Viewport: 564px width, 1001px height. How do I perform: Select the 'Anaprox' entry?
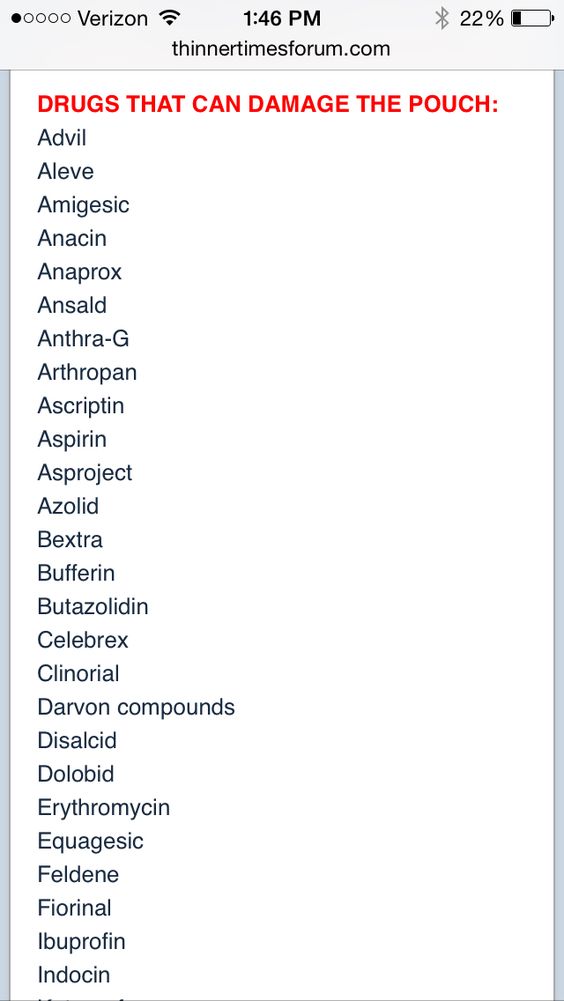coord(79,272)
